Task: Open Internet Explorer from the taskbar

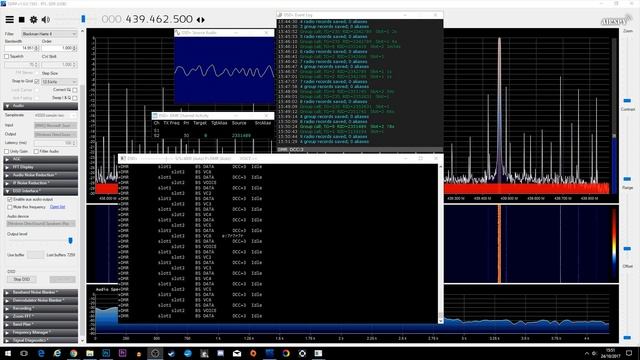Action: (x=57, y=353)
